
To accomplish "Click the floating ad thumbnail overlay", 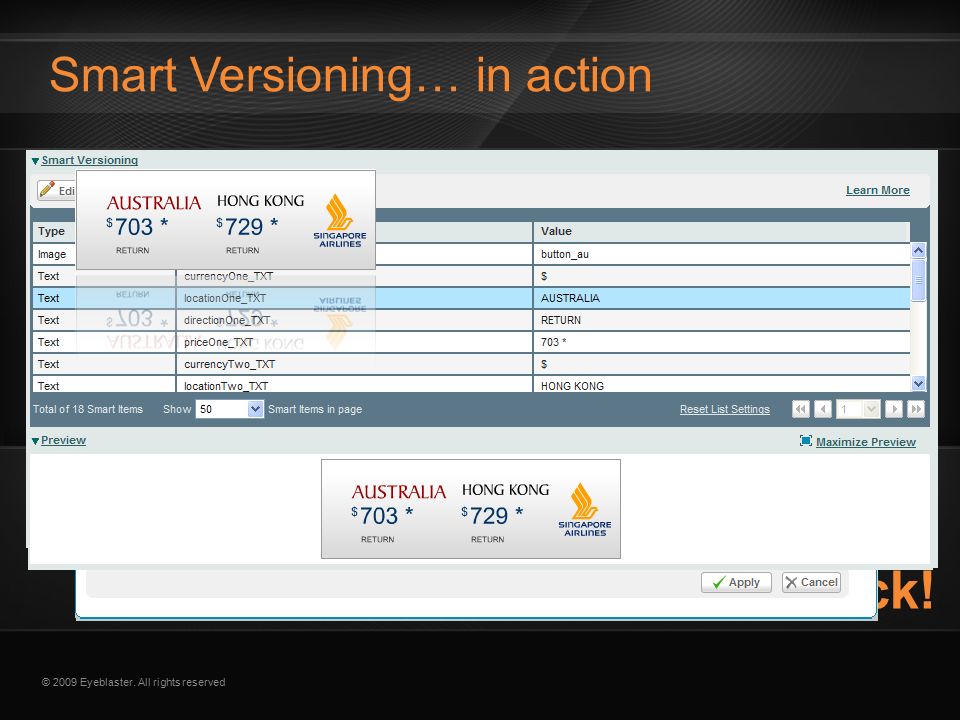I will (x=225, y=220).
